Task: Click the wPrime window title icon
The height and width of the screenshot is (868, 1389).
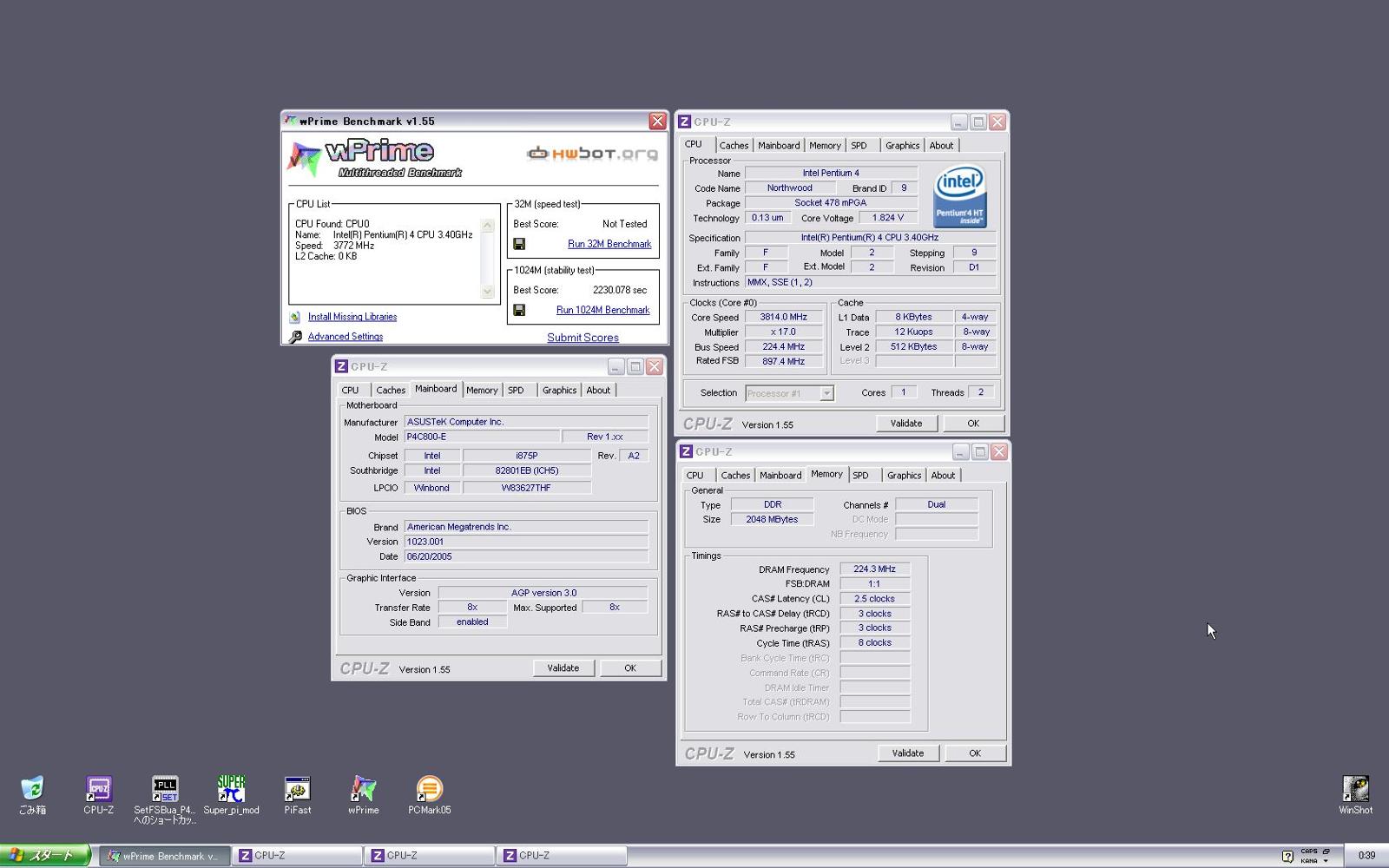Action: [x=291, y=121]
